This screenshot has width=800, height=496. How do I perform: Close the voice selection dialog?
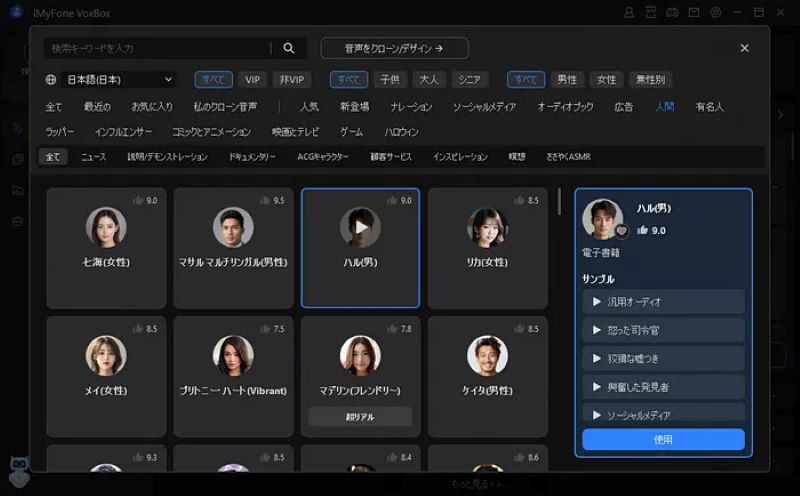pos(744,48)
